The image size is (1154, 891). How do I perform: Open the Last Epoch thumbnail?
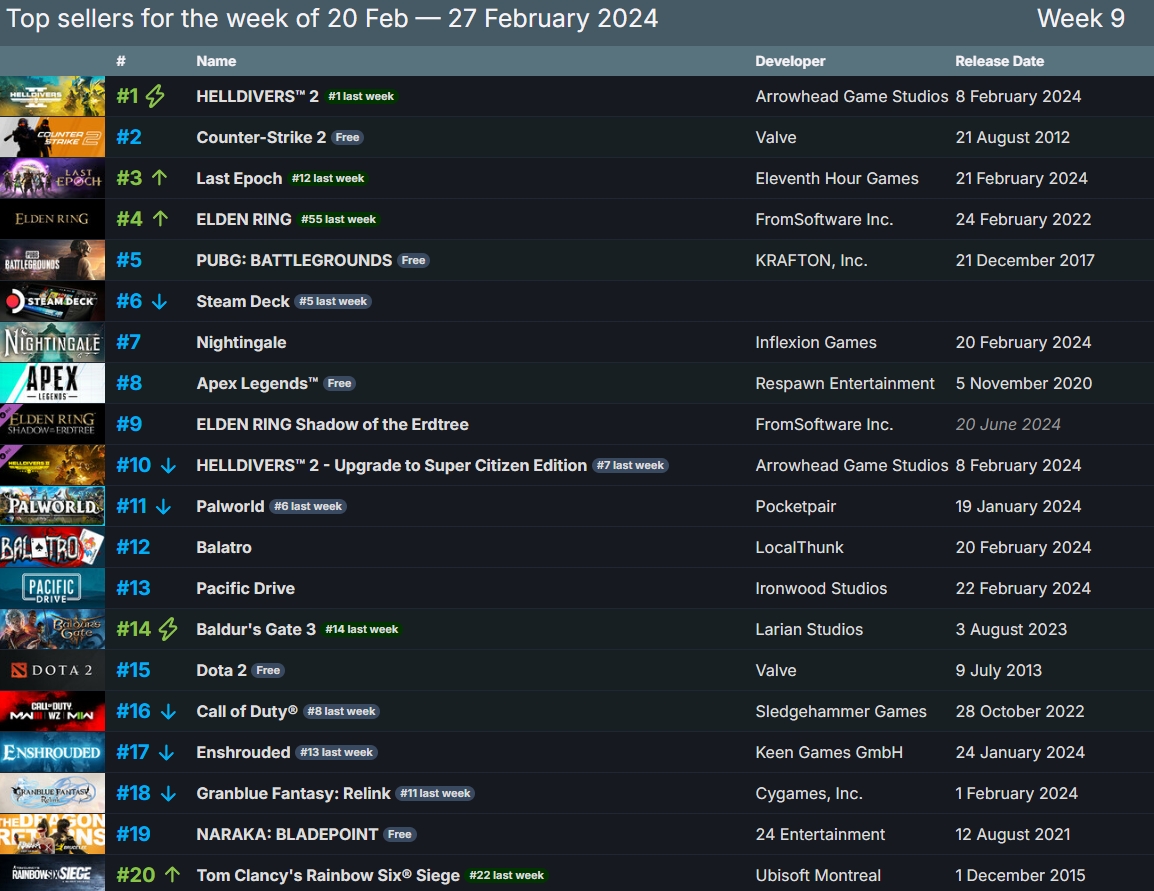click(x=52, y=178)
